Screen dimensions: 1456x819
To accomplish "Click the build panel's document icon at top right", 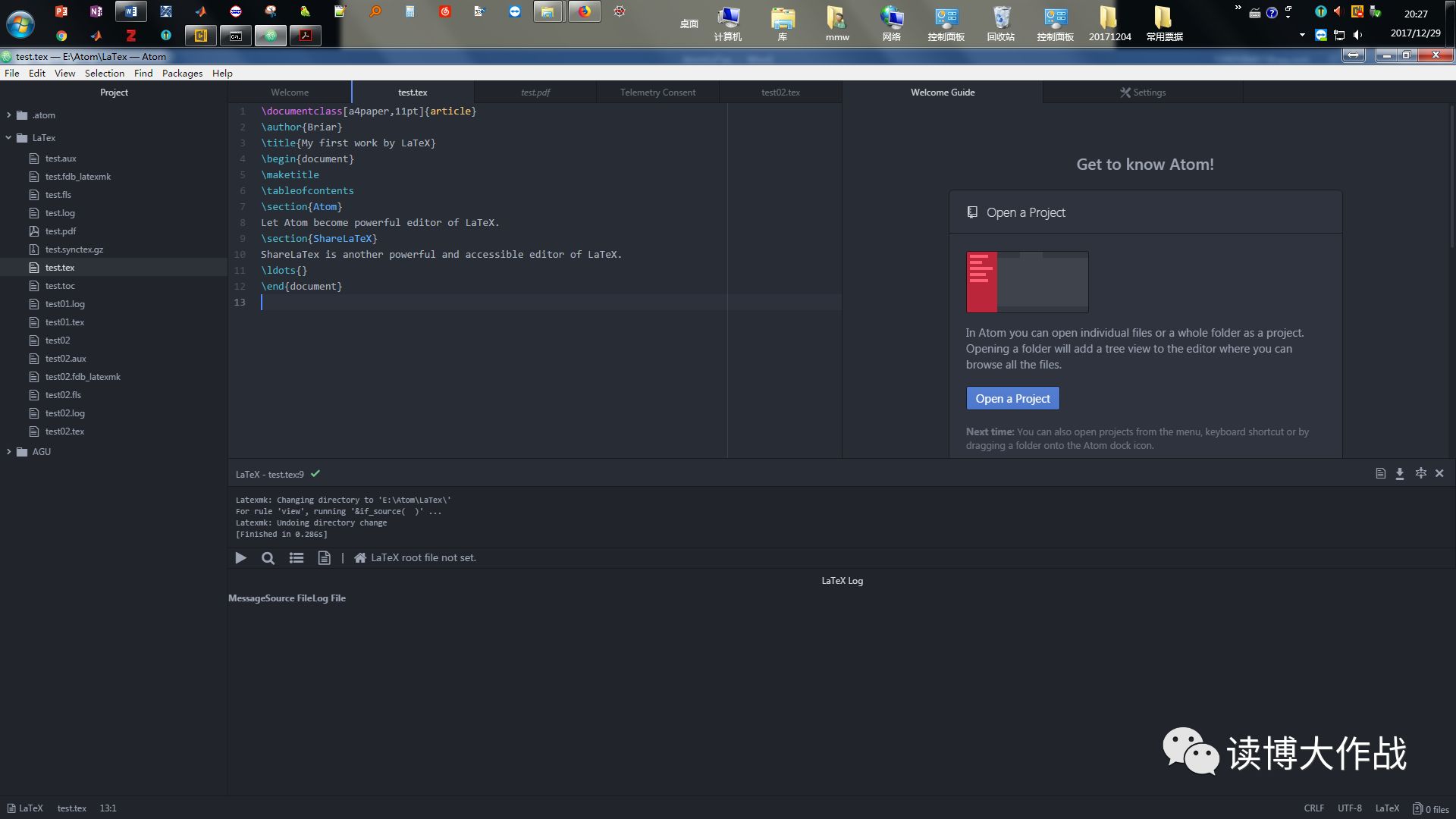I will [1380, 473].
